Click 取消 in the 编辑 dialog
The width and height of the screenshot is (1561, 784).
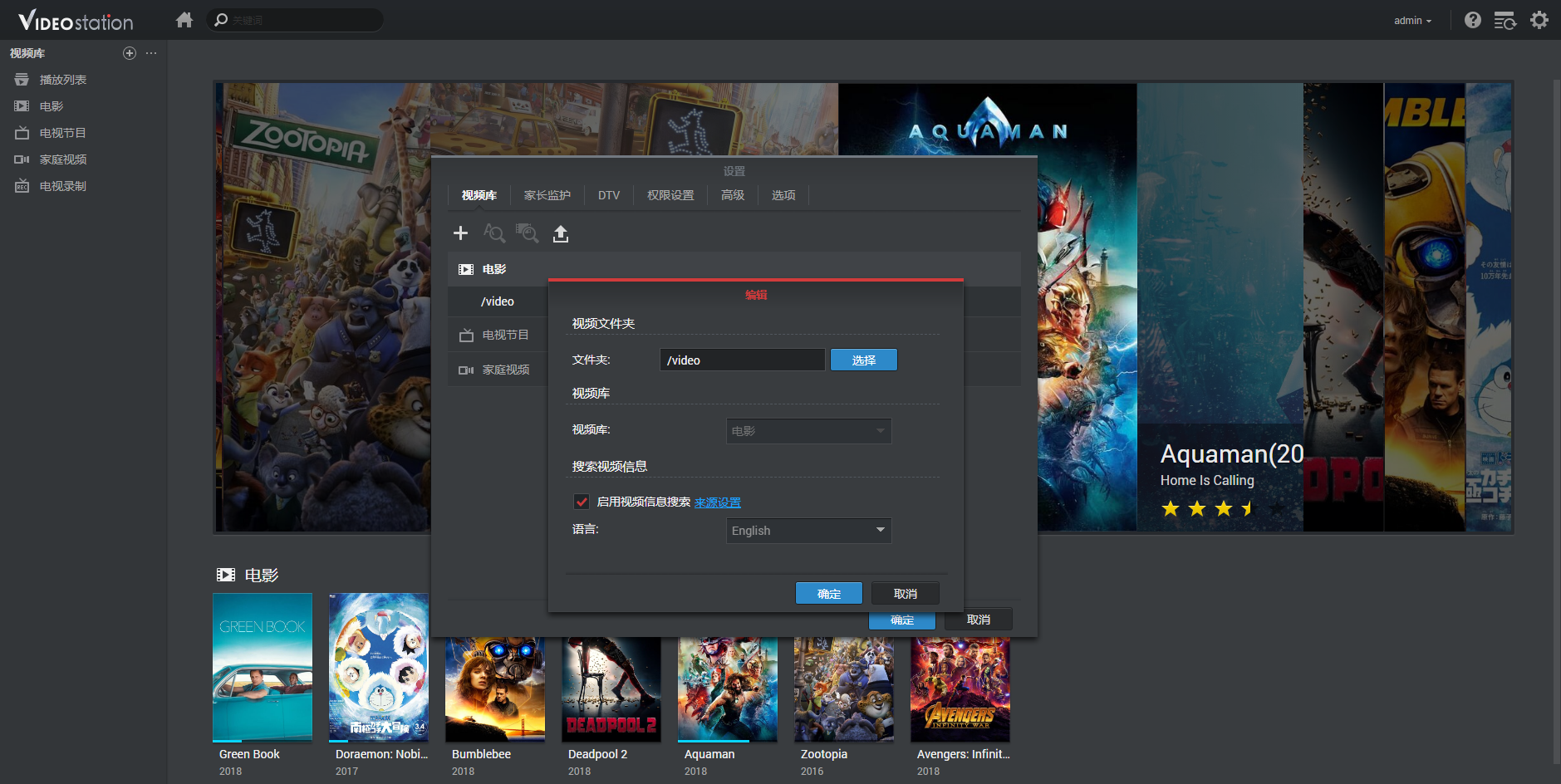(x=906, y=593)
